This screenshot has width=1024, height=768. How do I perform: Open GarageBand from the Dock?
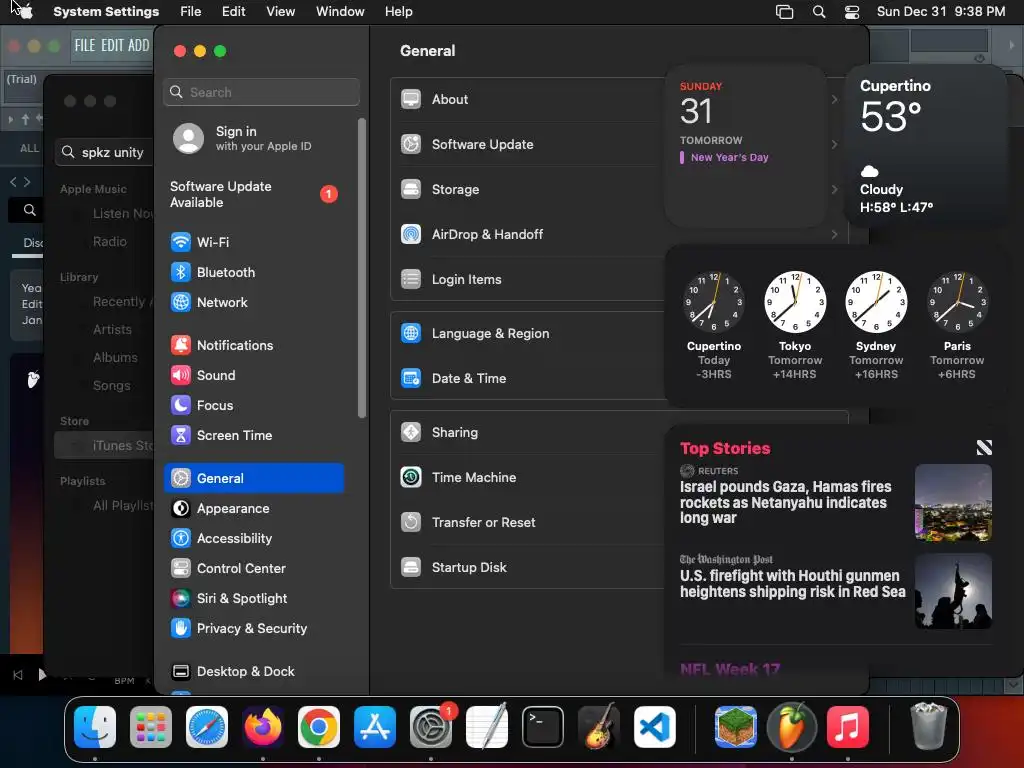coord(599,727)
